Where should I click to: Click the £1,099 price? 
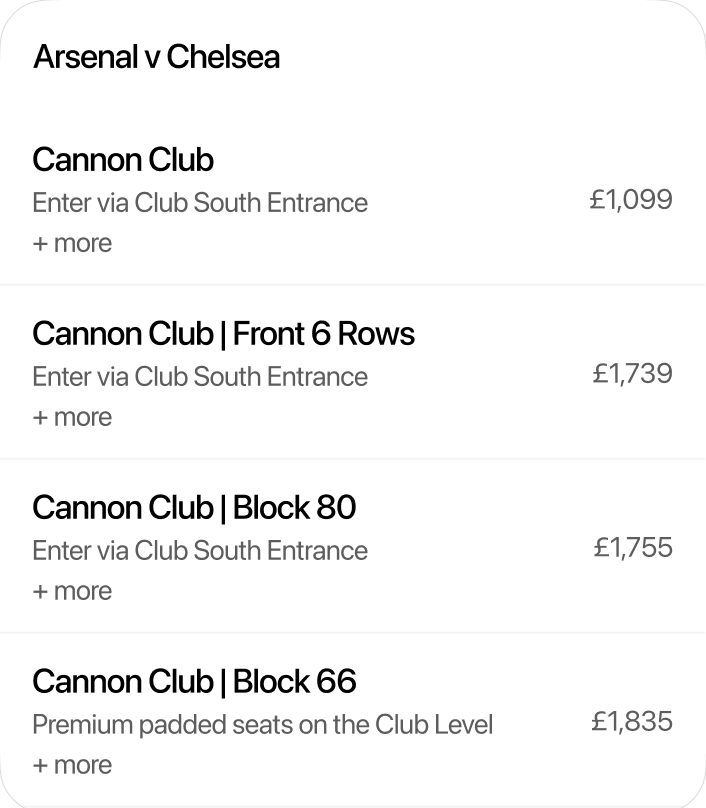tap(631, 200)
